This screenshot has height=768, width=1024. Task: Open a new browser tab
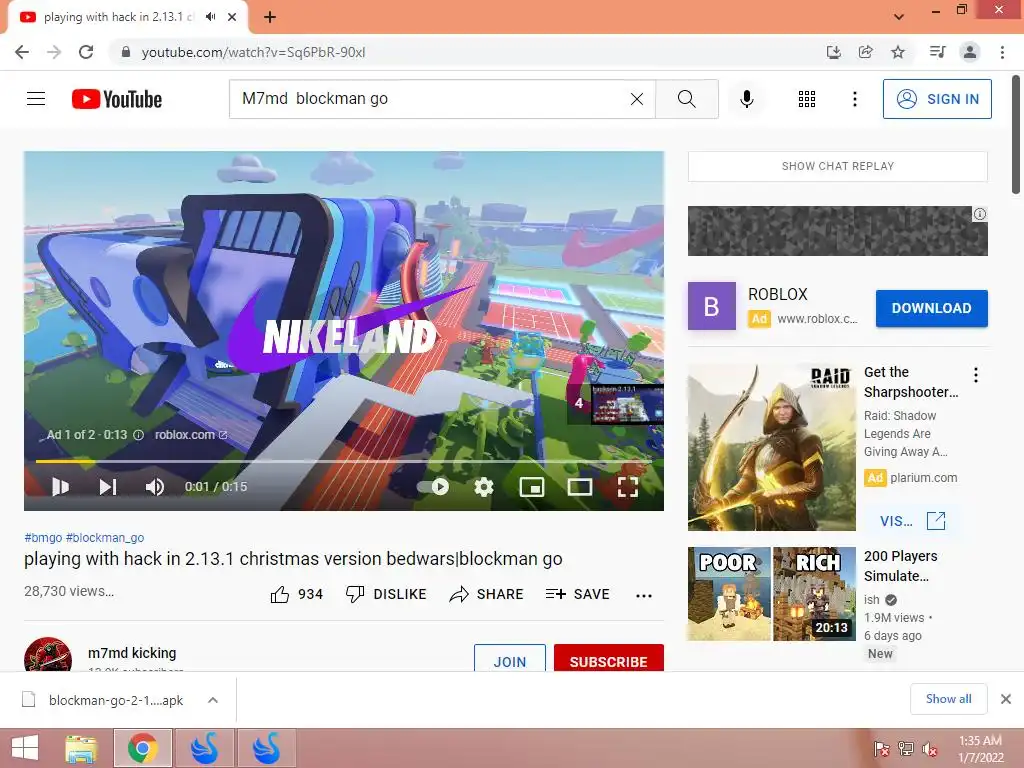(270, 17)
